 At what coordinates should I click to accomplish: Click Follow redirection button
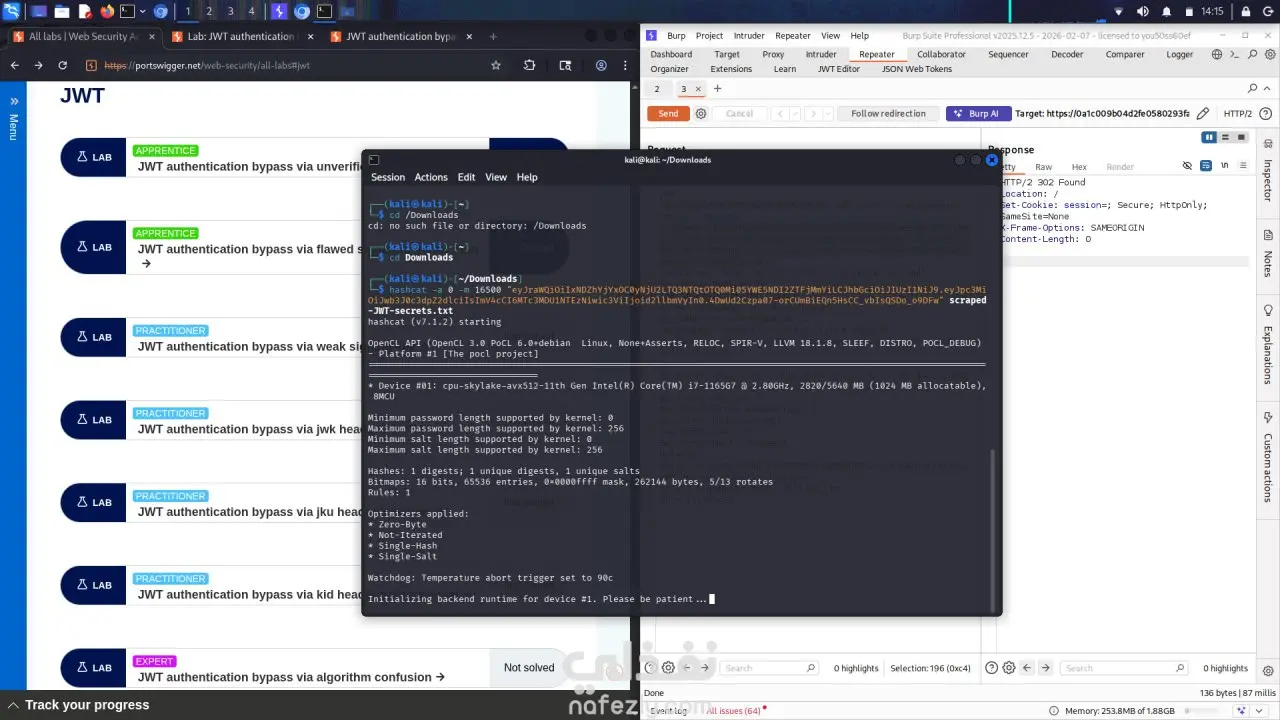pyautogui.click(x=888, y=113)
